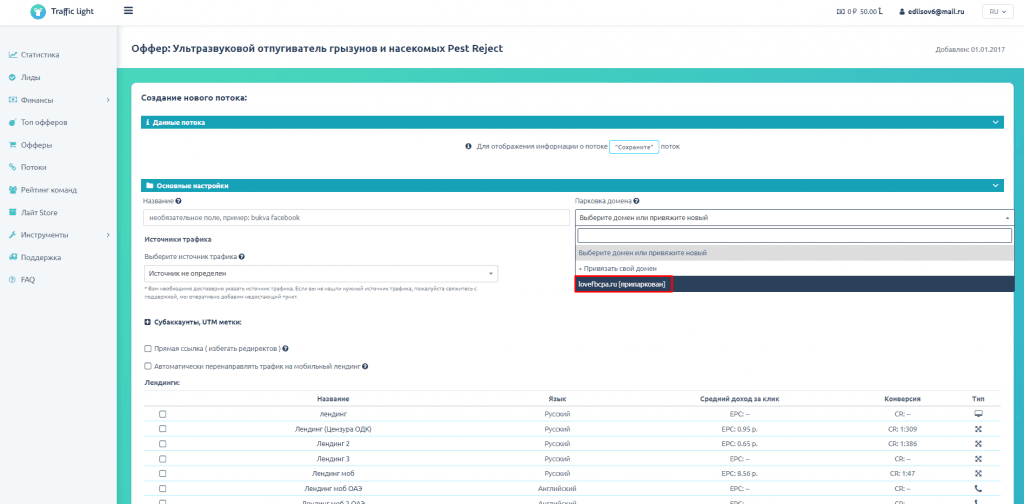This screenshot has height=504, width=1024.
Task: Open Рейтинг команд page link
Action: click(48, 190)
